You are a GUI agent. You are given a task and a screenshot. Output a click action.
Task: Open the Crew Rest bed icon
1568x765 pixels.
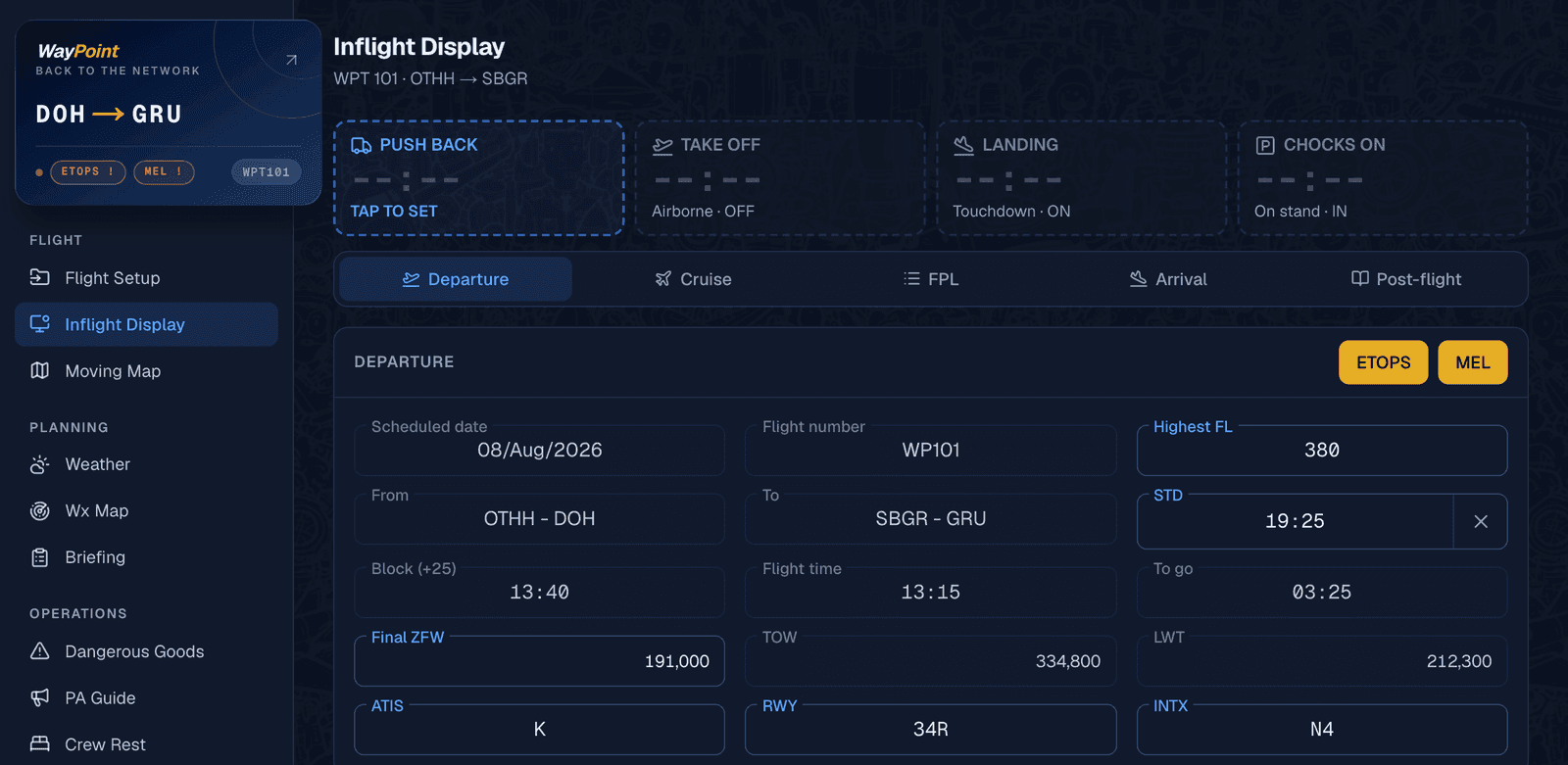[39, 744]
